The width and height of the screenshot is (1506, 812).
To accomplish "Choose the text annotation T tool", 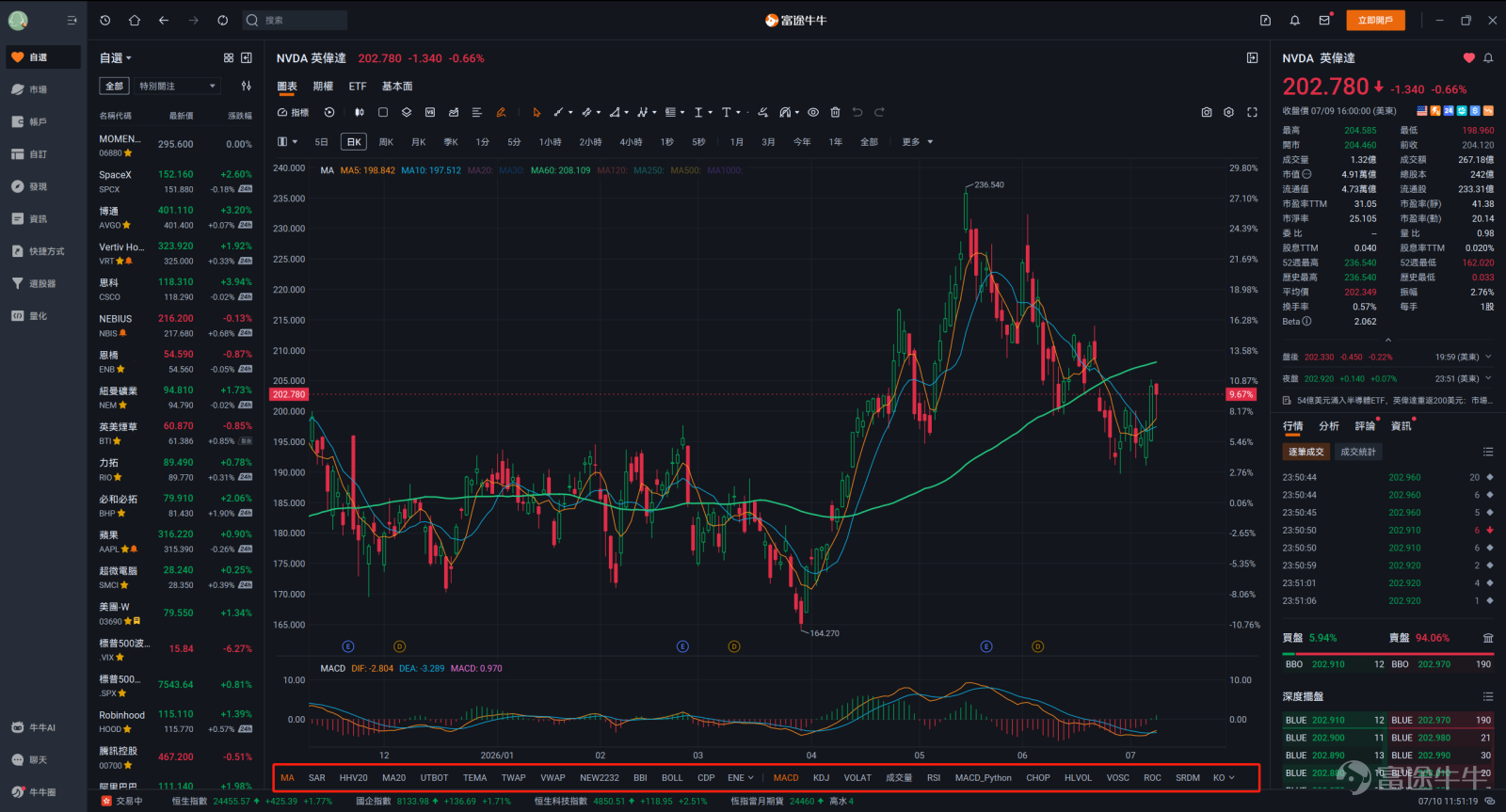I will [726, 112].
